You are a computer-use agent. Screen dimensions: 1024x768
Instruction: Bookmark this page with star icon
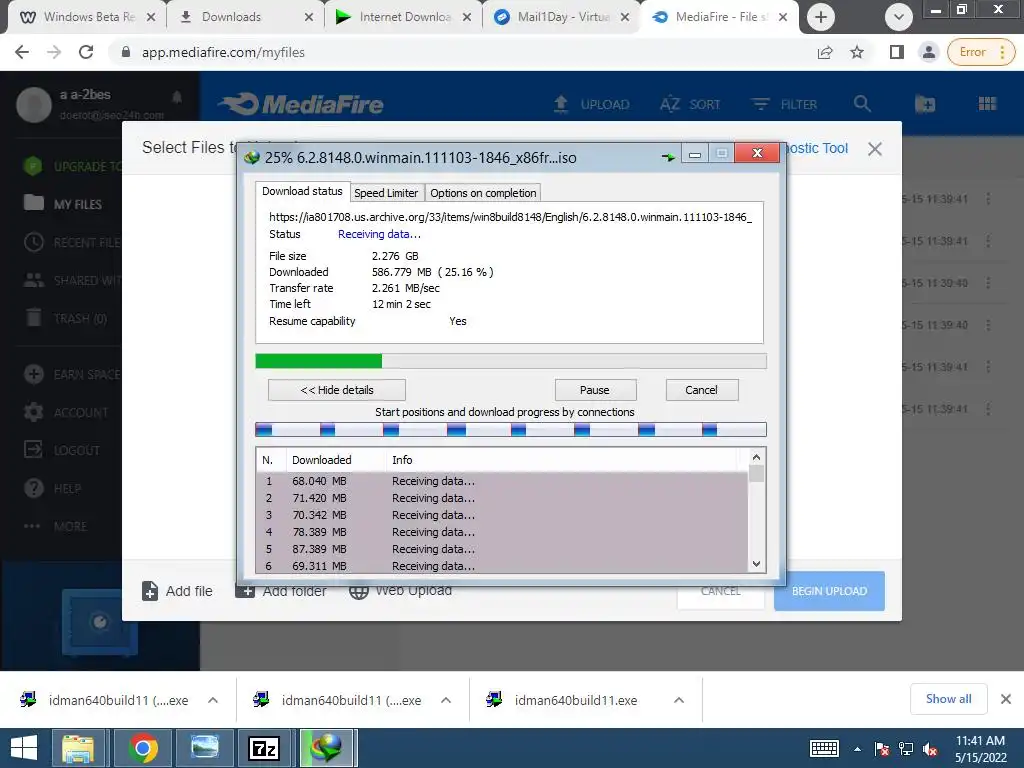pos(857,52)
